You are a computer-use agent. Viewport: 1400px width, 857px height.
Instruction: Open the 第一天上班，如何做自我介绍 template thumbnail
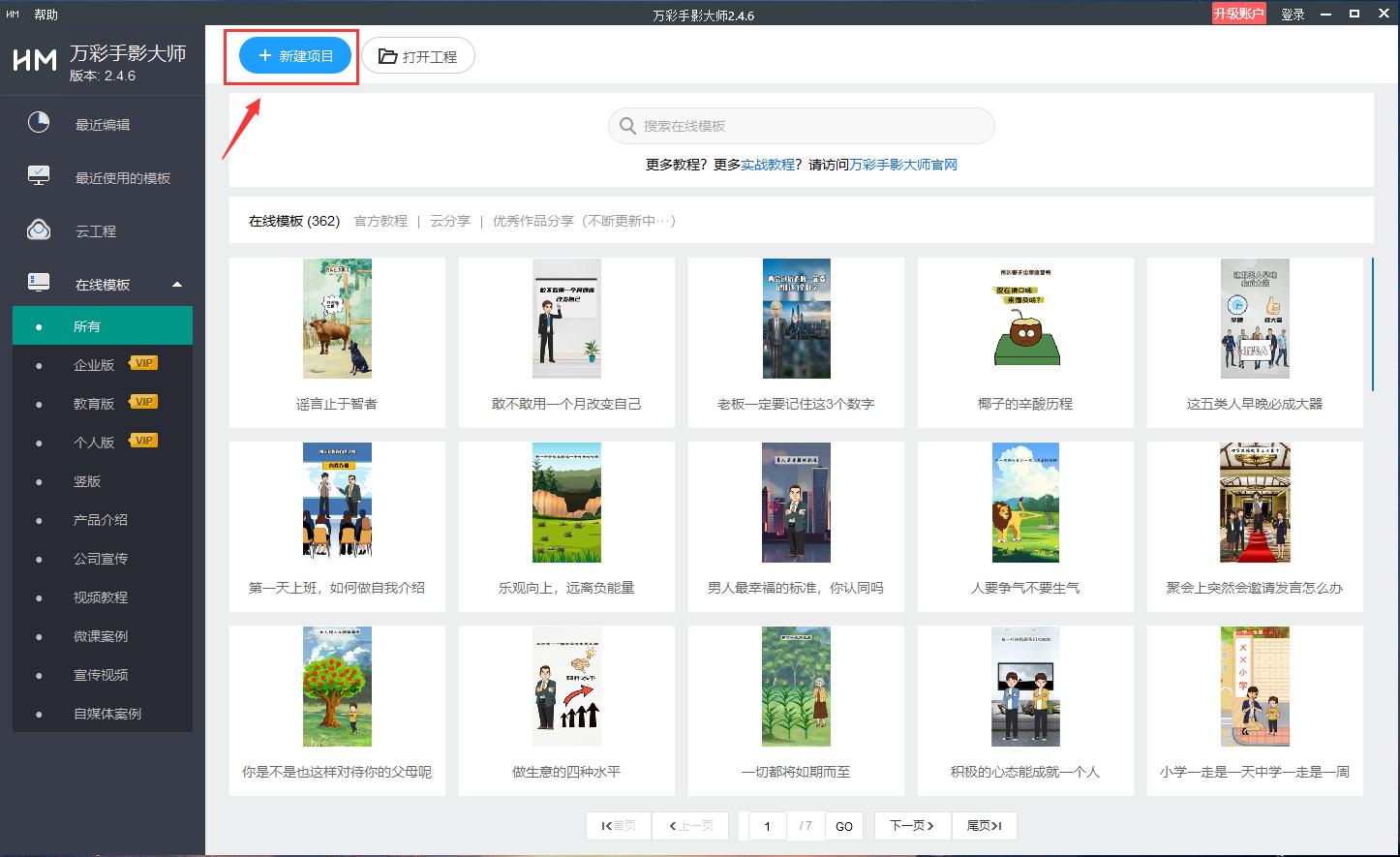(337, 503)
